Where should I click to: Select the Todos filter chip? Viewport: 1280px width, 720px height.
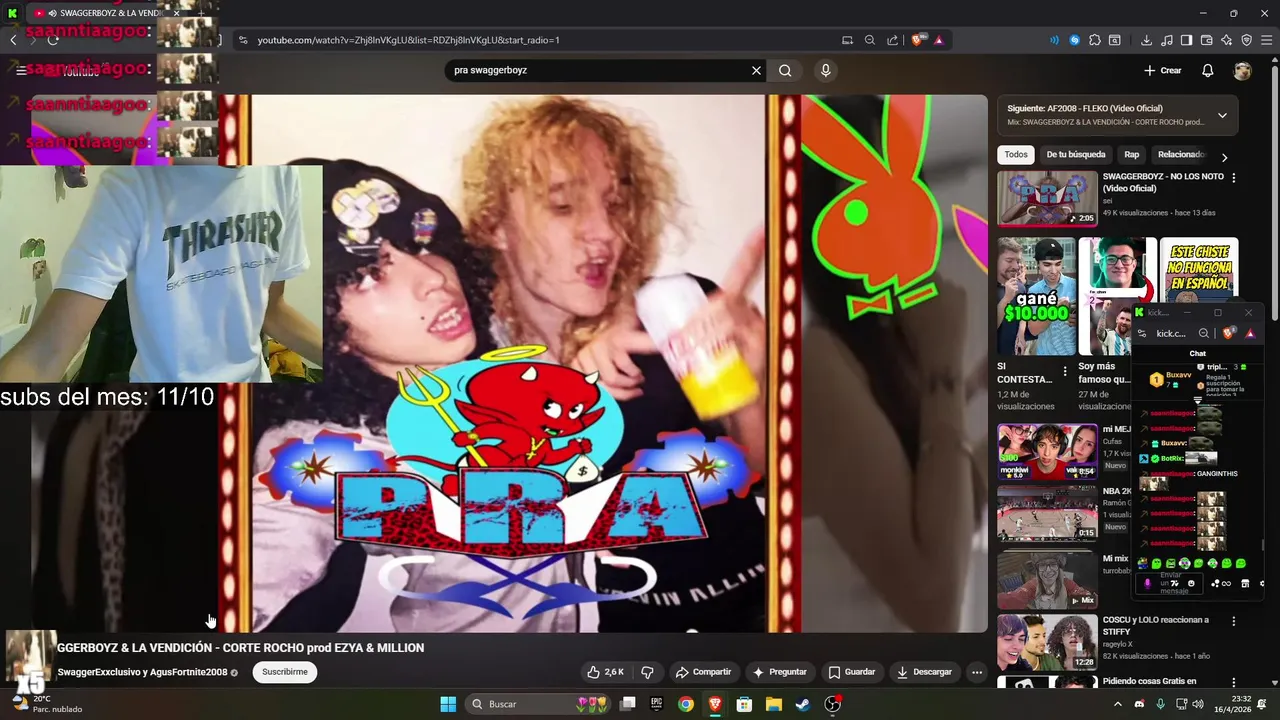point(1016,155)
